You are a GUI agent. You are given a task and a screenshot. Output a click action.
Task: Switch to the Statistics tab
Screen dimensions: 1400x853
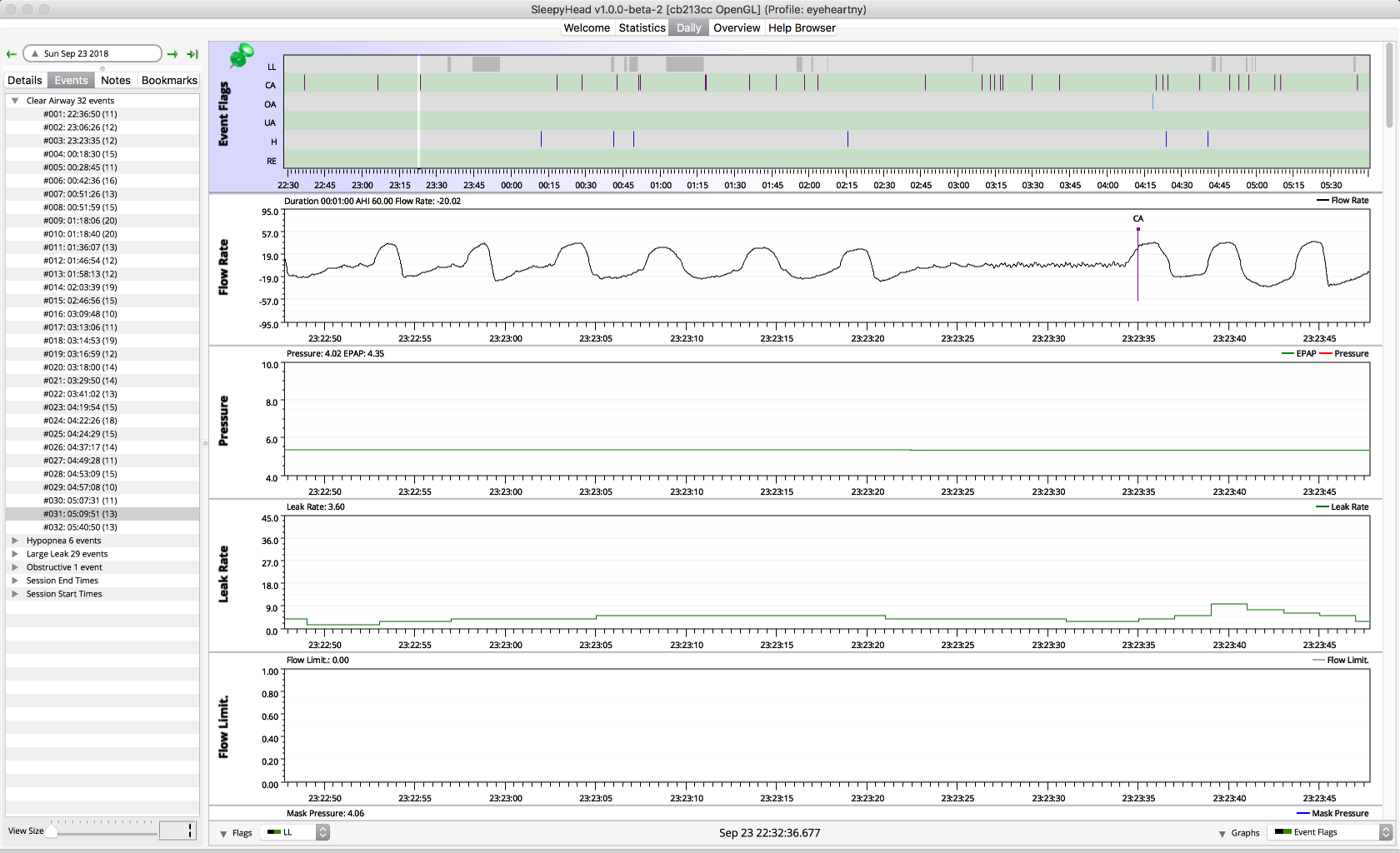pyautogui.click(x=642, y=27)
